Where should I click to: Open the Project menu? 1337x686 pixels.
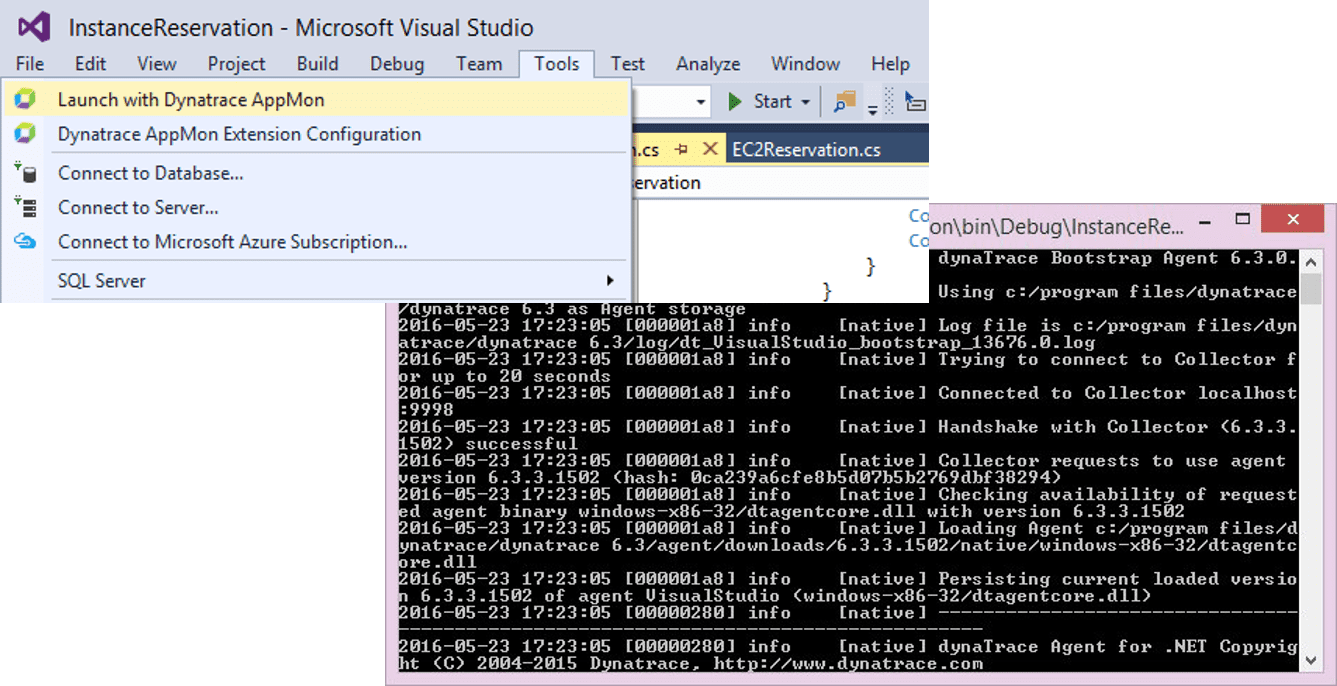(x=236, y=64)
